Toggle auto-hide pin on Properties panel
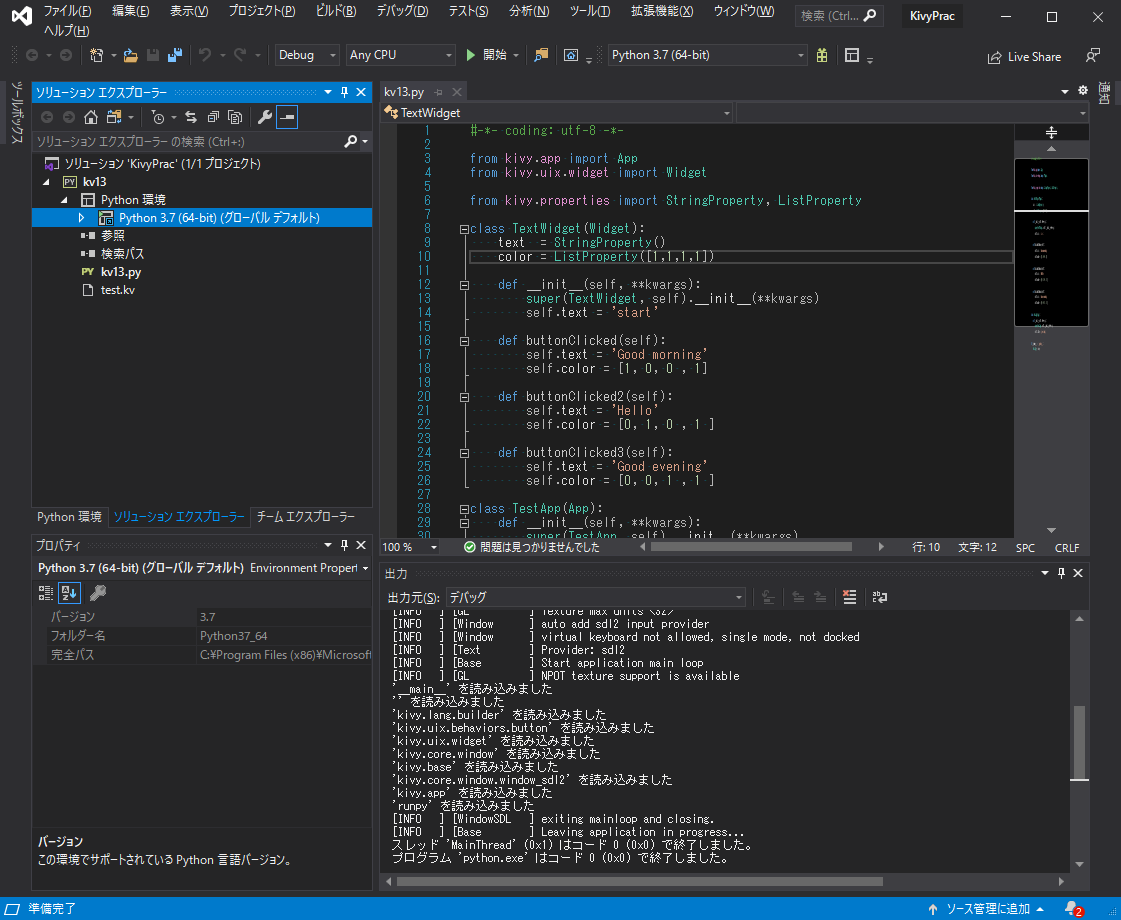Image resolution: width=1121 pixels, height=920 pixels. [345, 545]
